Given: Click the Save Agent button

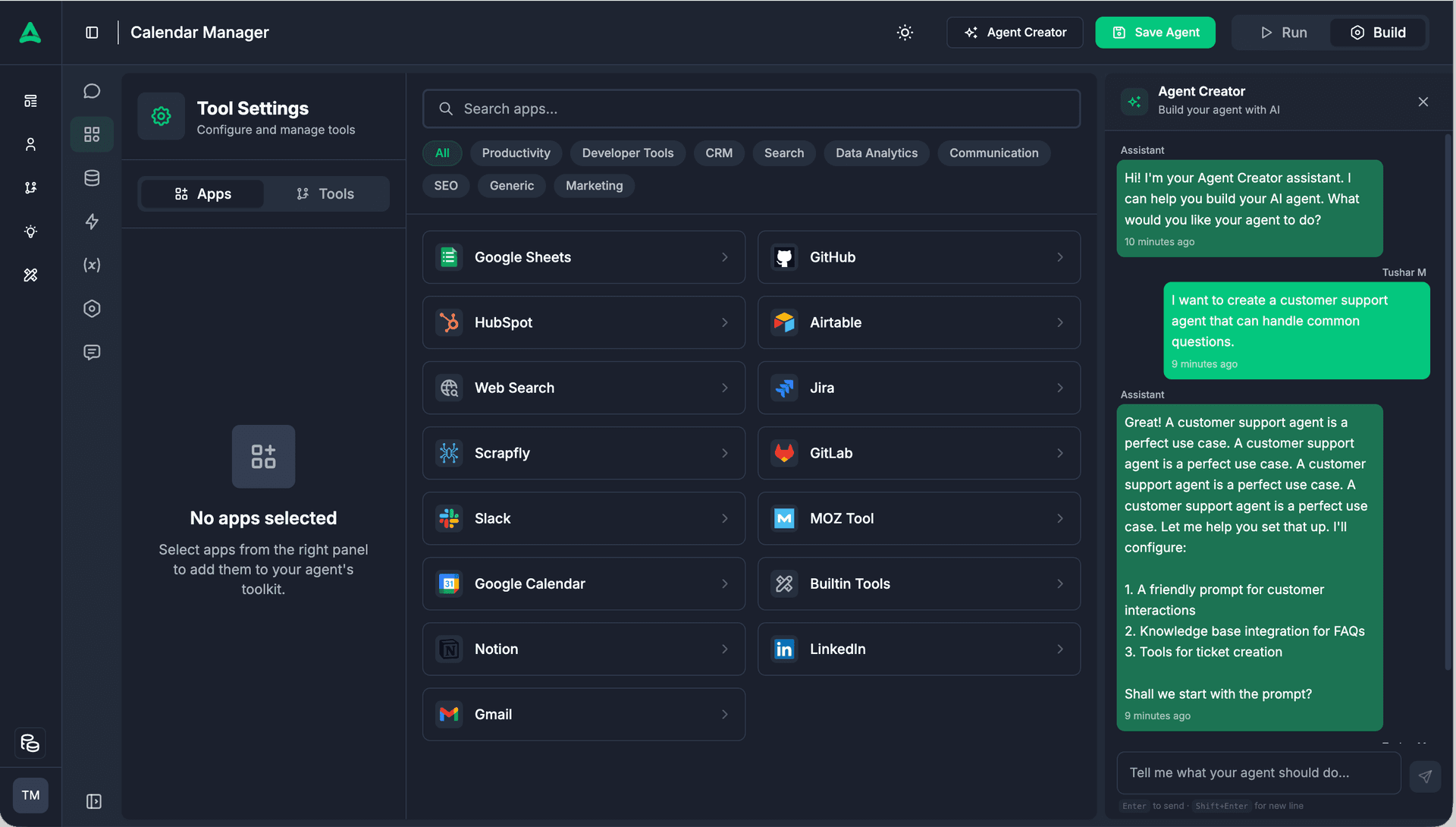Looking at the screenshot, I should pyautogui.click(x=1155, y=33).
